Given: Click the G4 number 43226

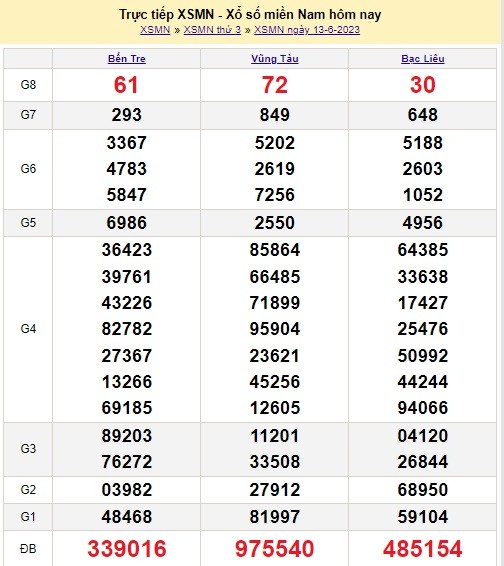Looking at the screenshot, I should (x=126, y=303).
